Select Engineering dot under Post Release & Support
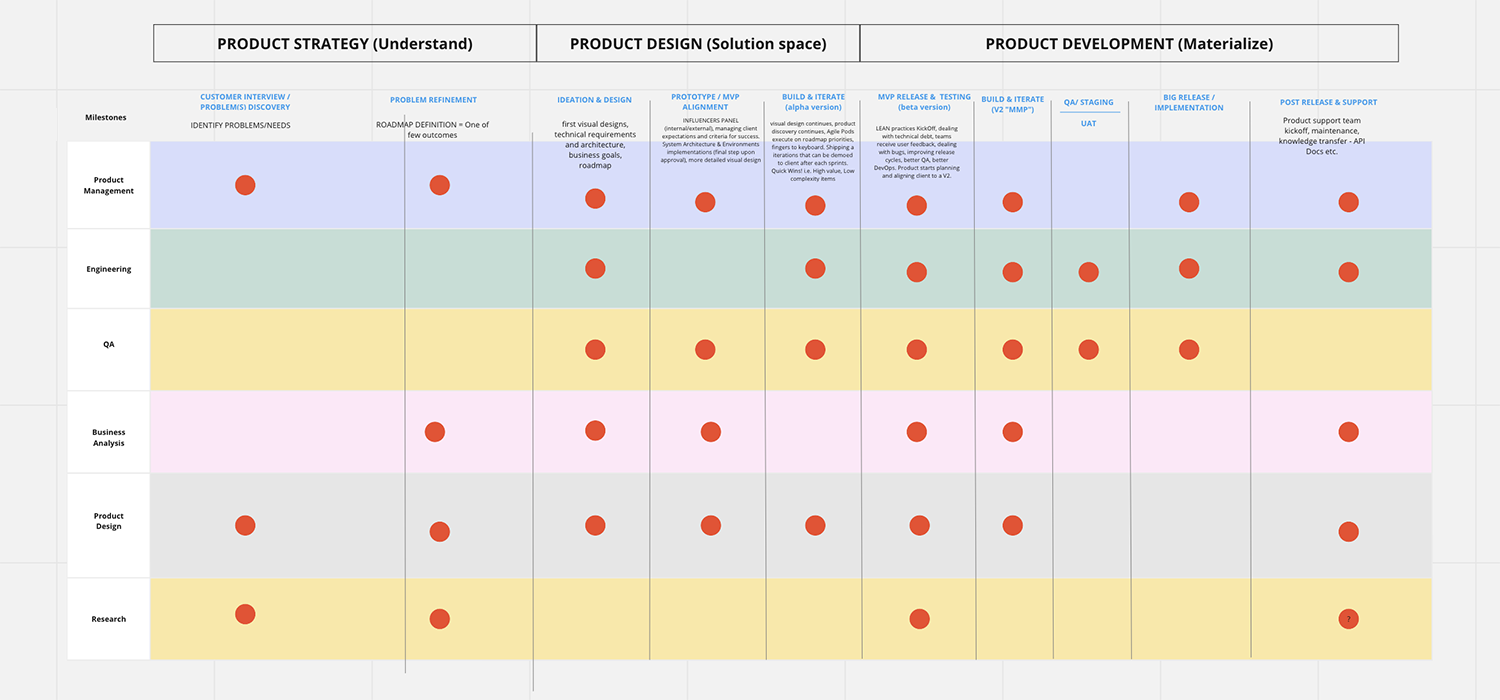 tap(1348, 272)
